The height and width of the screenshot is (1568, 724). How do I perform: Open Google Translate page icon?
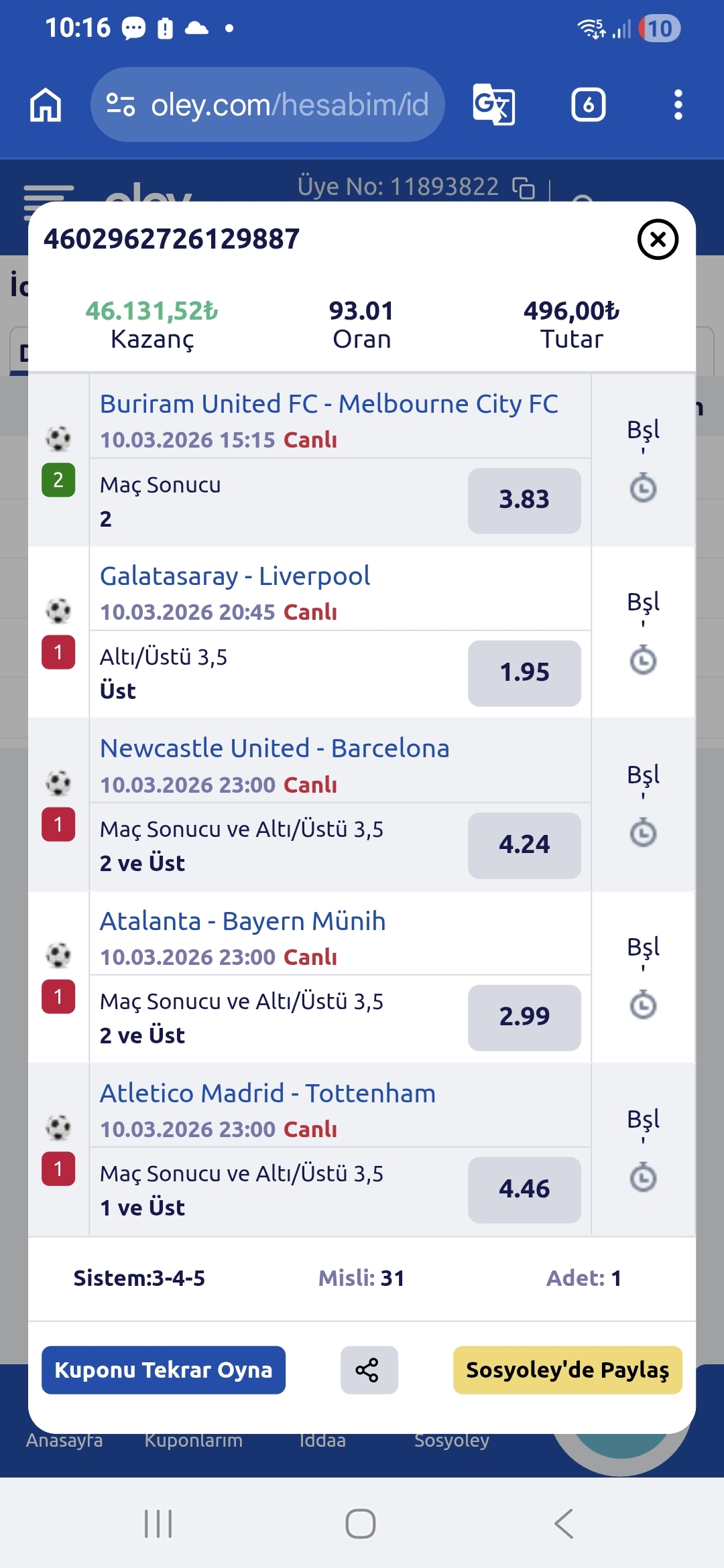pos(494,105)
